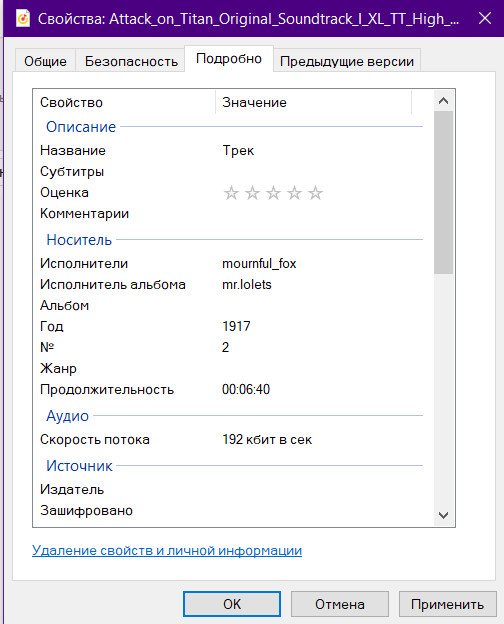
Task: Open the Безопасность tab
Action: tap(131, 61)
